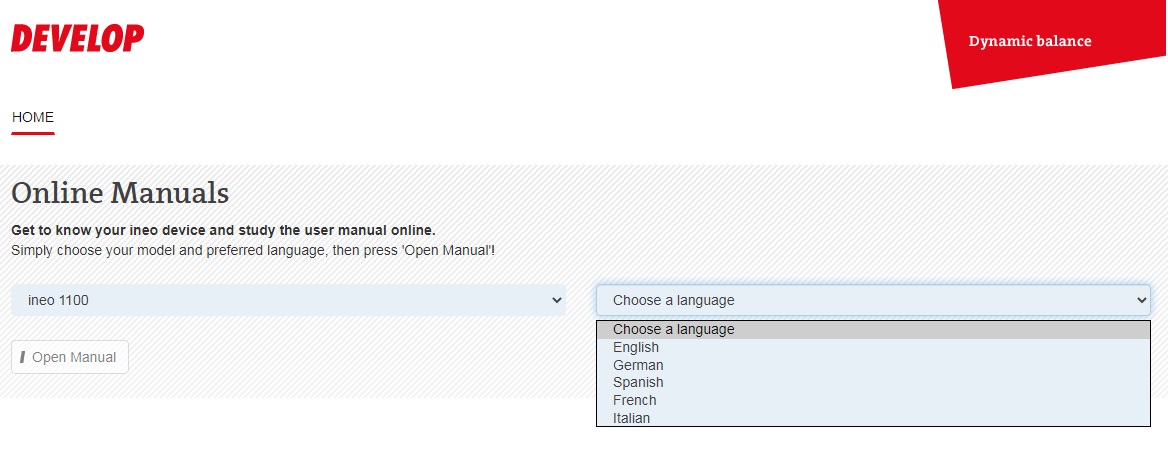Click the arrow on the model selector
Screen dimensions: 1168x457
[x=557, y=300]
